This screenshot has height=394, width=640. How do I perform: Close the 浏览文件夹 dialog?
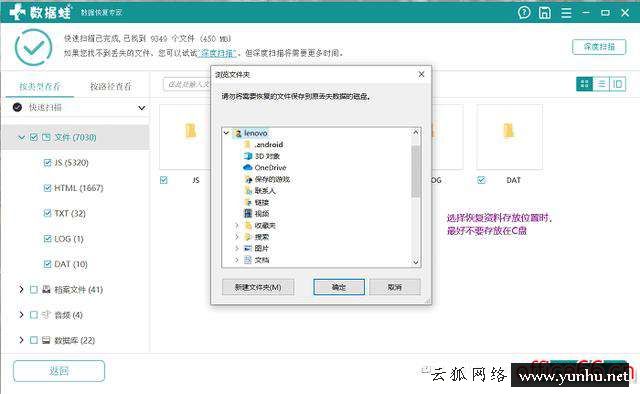pyautogui.click(x=422, y=74)
